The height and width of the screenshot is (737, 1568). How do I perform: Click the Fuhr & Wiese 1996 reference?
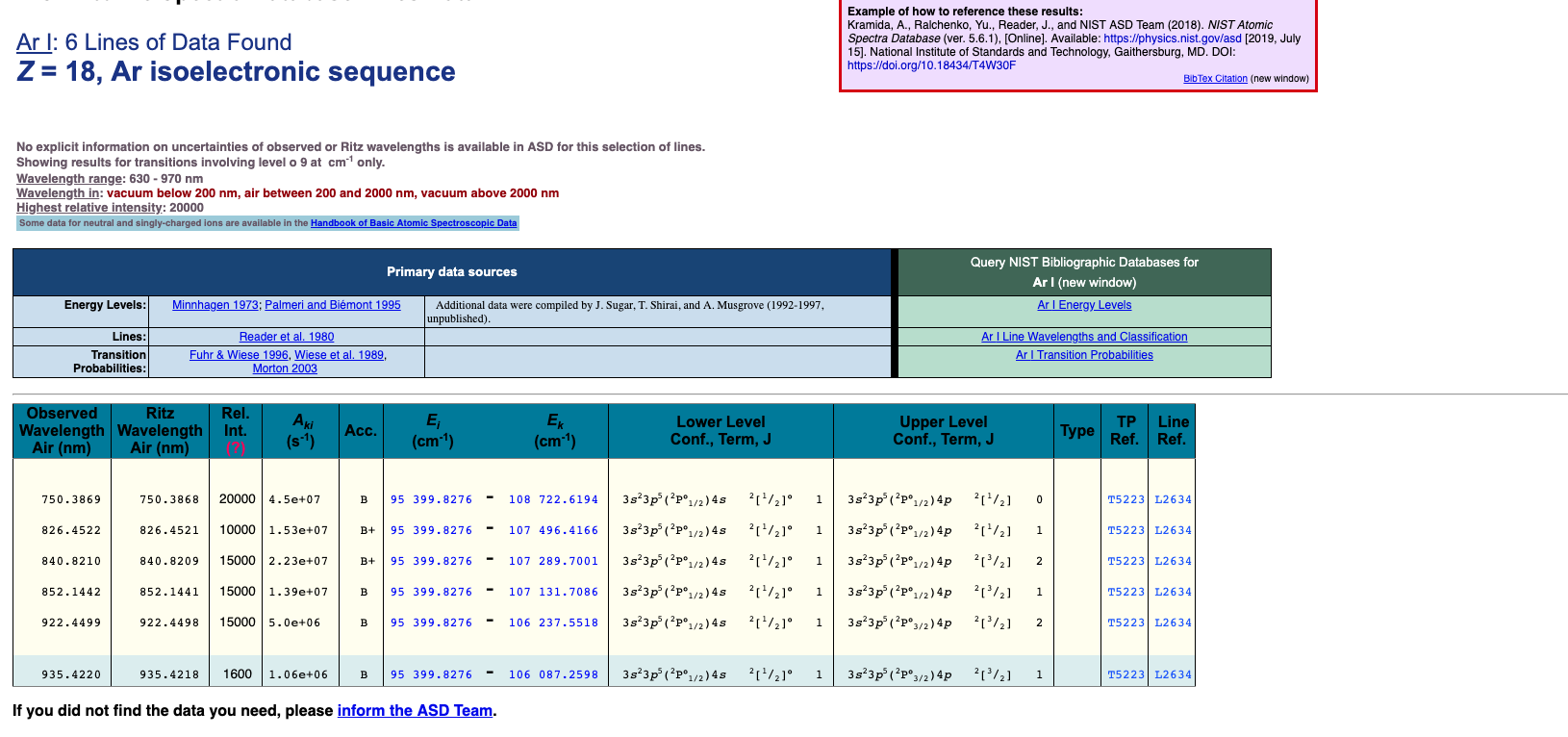(x=239, y=355)
